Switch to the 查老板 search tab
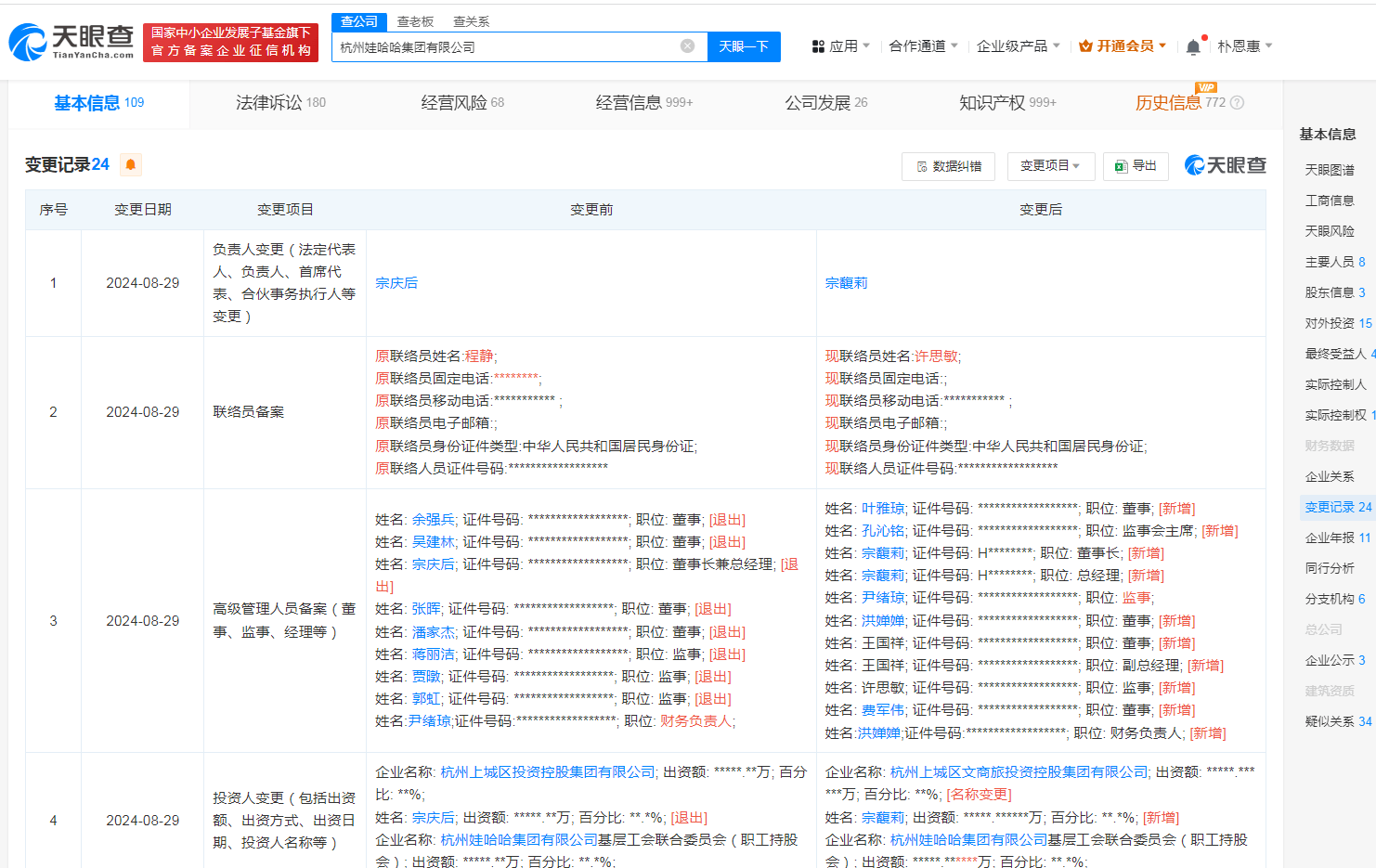Viewport: 1376px width, 868px height. [415, 21]
